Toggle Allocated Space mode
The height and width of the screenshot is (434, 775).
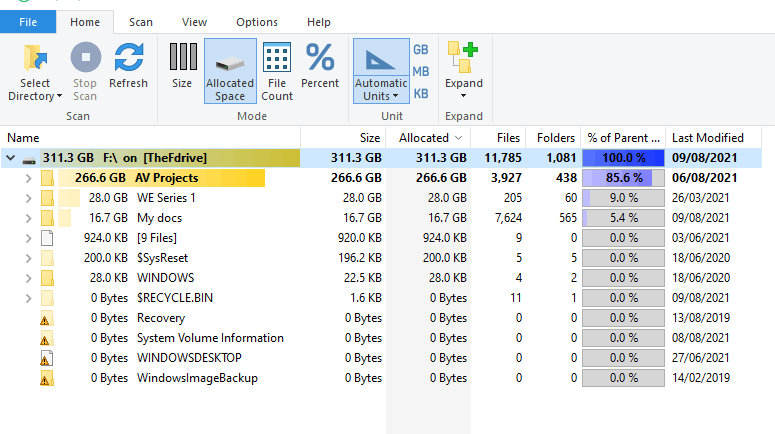(230, 71)
